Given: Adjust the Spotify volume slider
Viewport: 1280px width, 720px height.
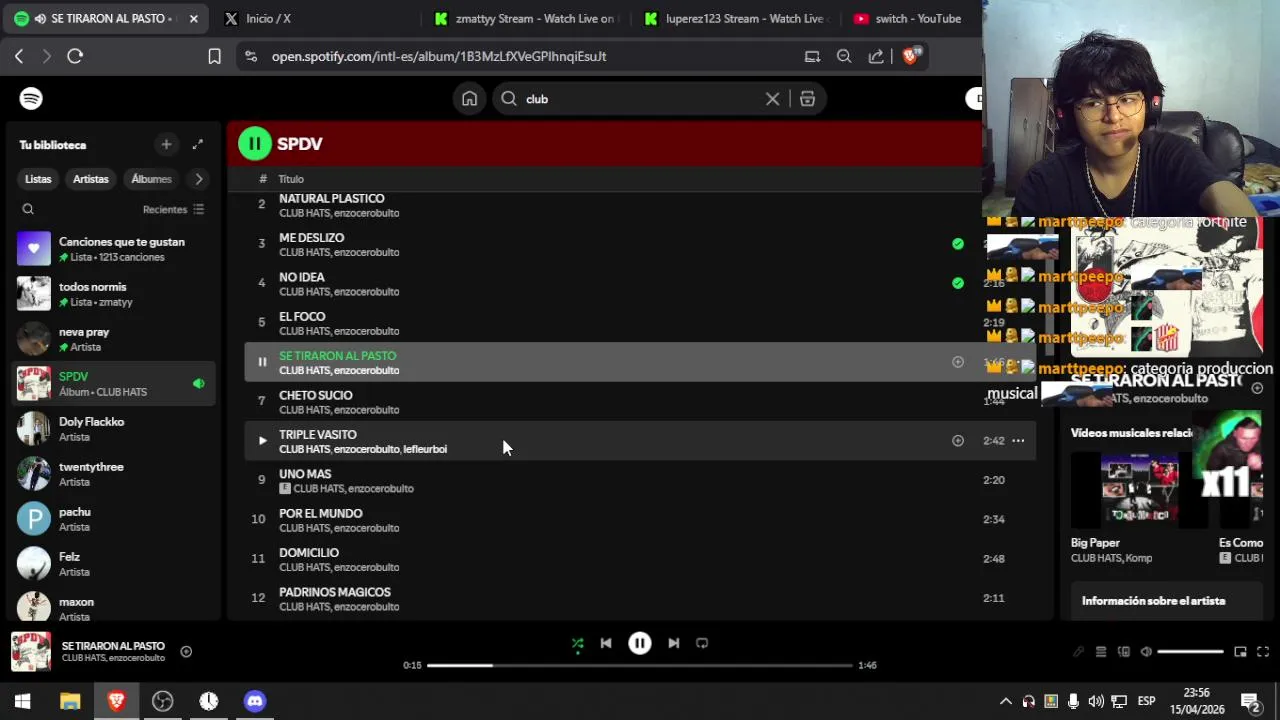Looking at the screenshot, I should point(1190,652).
